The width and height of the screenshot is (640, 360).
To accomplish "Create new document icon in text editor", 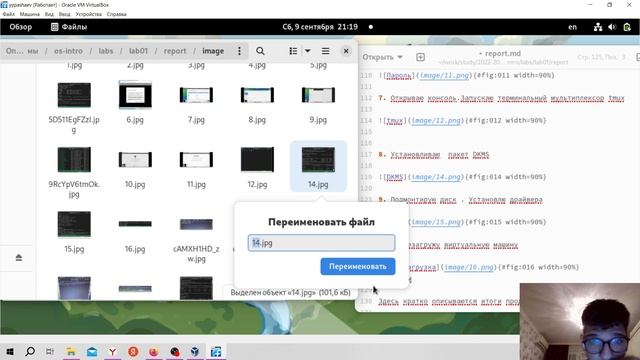I will (420, 57).
